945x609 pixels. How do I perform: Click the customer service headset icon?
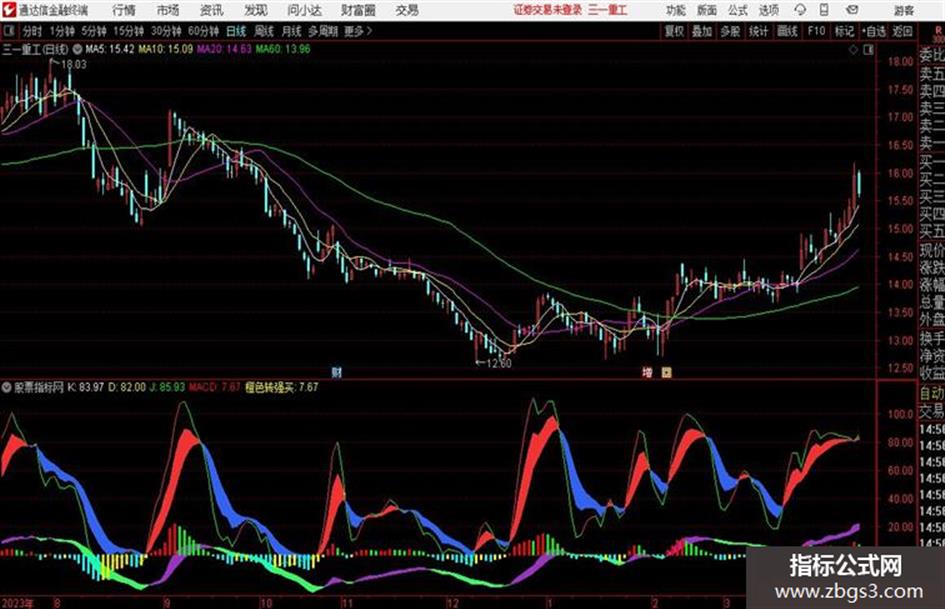pyautogui.click(x=800, y=10)
